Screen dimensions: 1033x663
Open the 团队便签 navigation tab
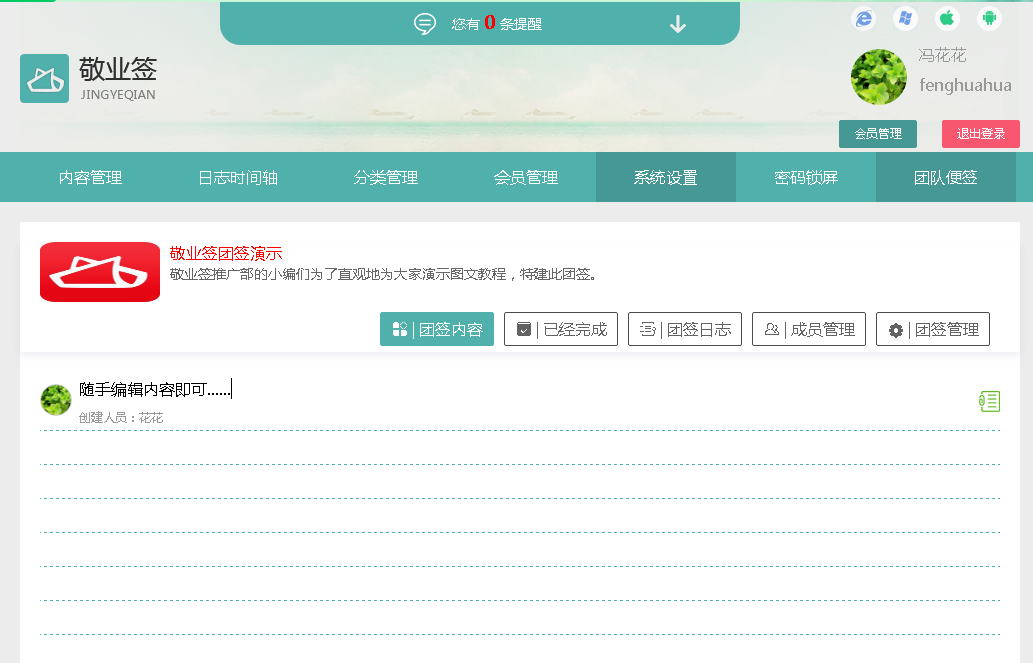945,177
